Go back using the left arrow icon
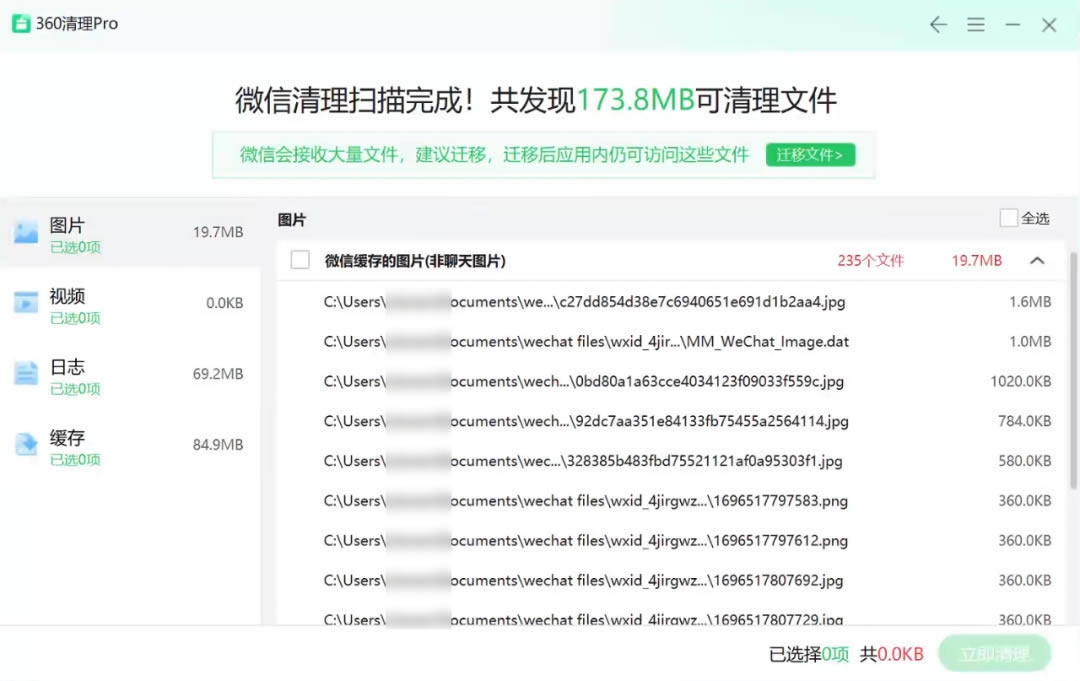Image resolution: width=1080 pixels, height=681 pixels. coord(938,25)
